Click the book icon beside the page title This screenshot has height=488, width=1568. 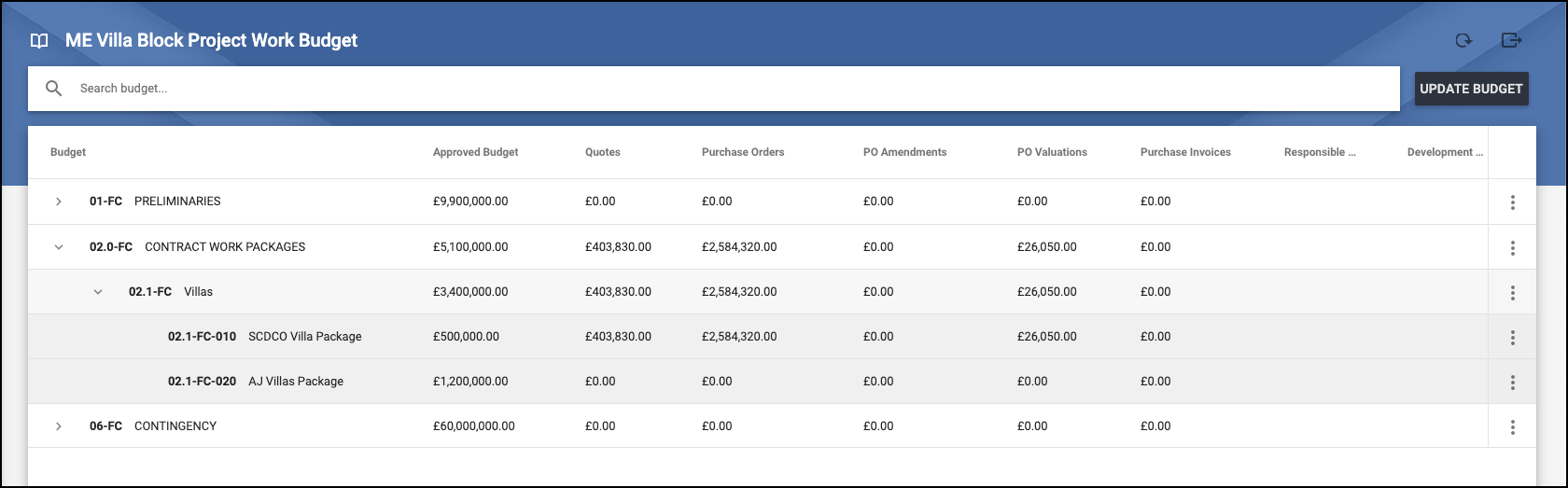pyautogui.click(x=39, y=41)
